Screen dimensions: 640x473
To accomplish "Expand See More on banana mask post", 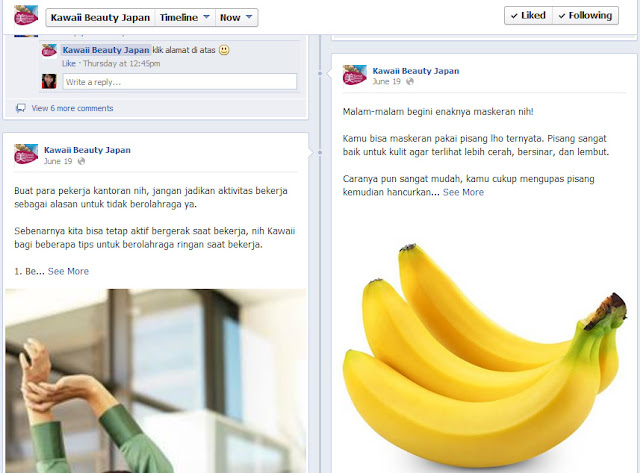I will click(463, 192).
